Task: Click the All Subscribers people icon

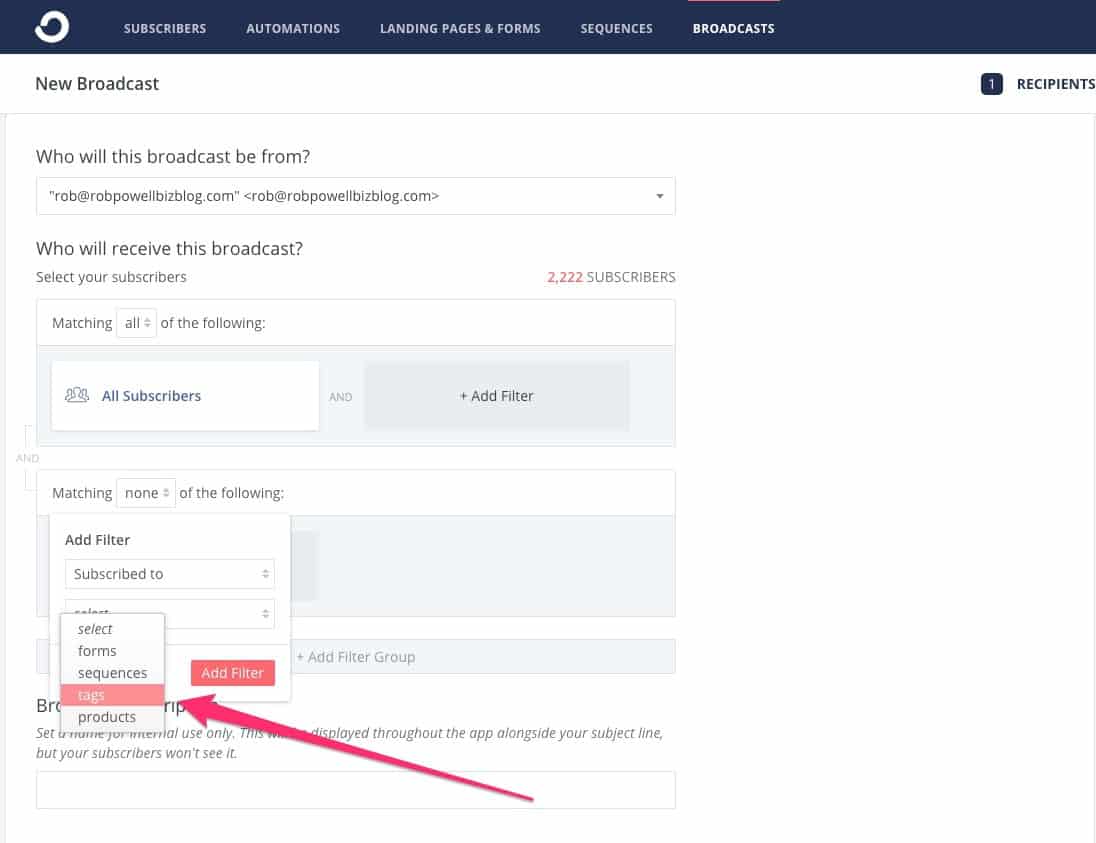Action: [77, 395]
